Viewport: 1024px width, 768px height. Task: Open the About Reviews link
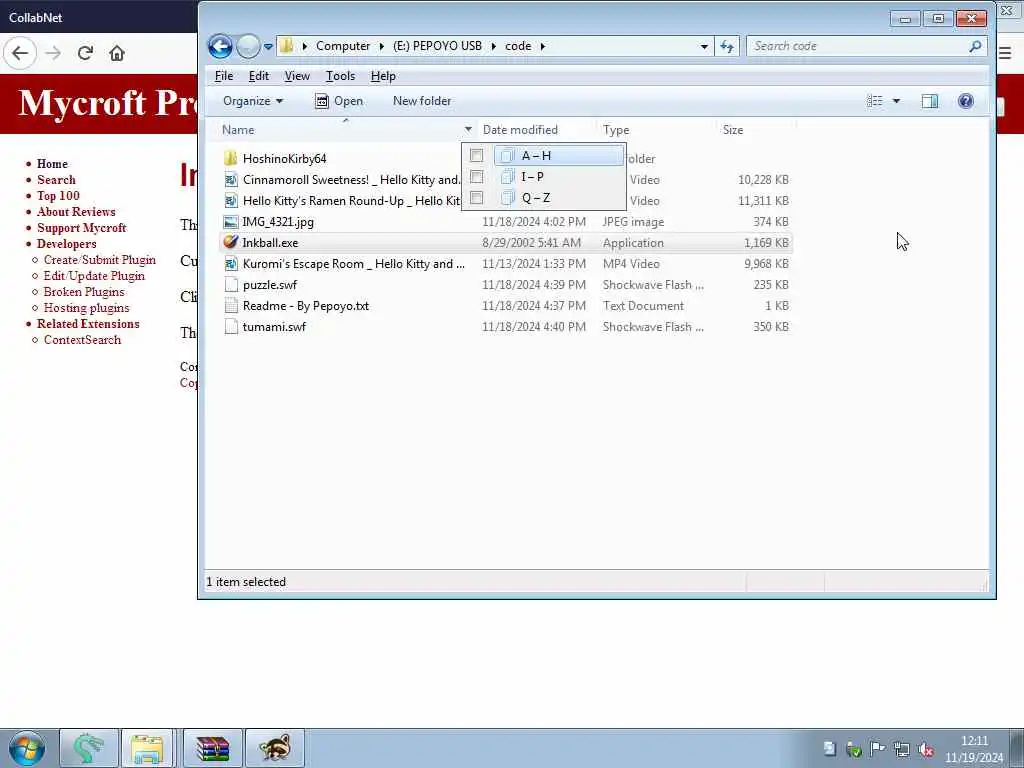click(76, 212)
